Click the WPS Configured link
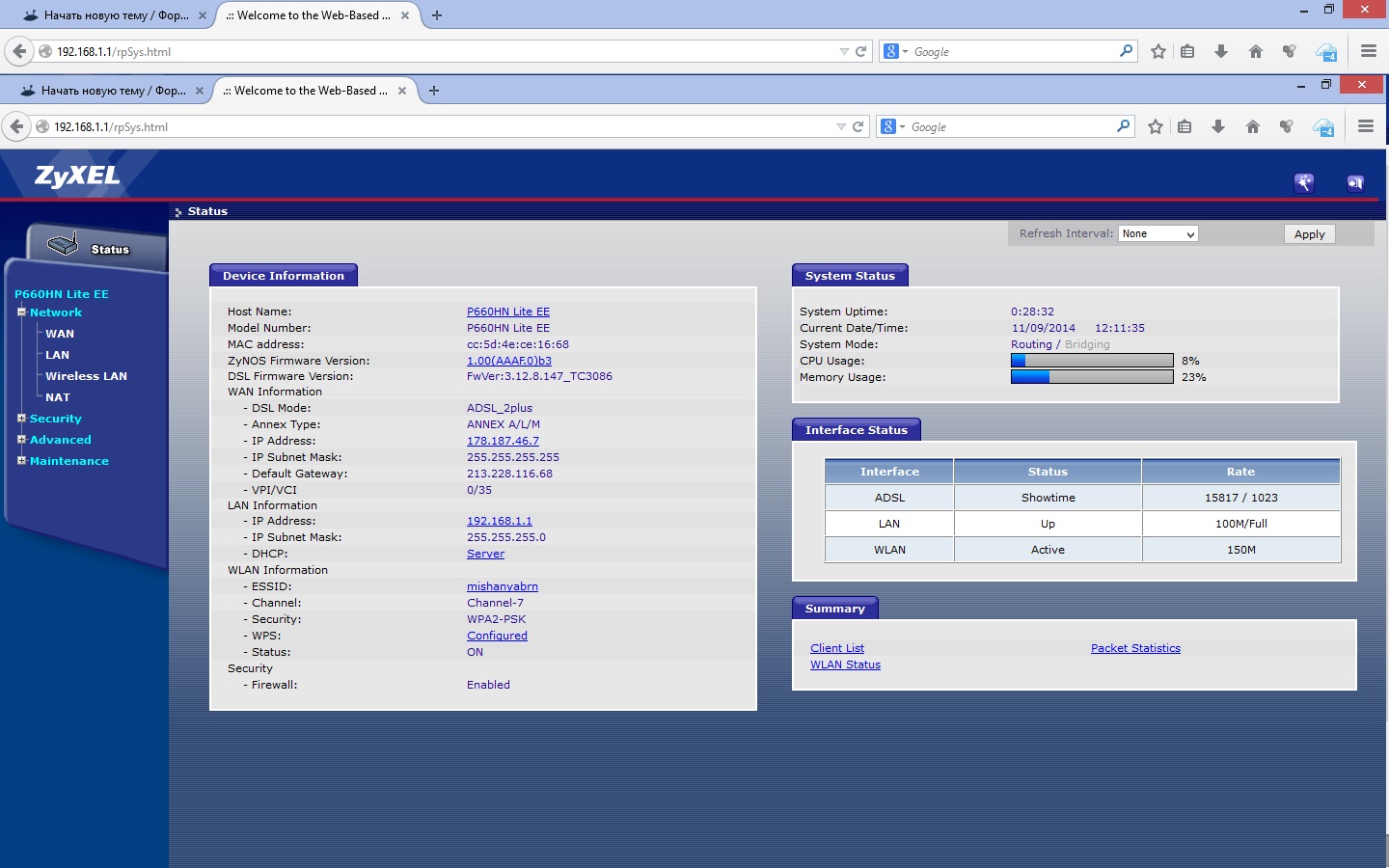Screen dimensions: 1389x868 [x=497, y=636]
